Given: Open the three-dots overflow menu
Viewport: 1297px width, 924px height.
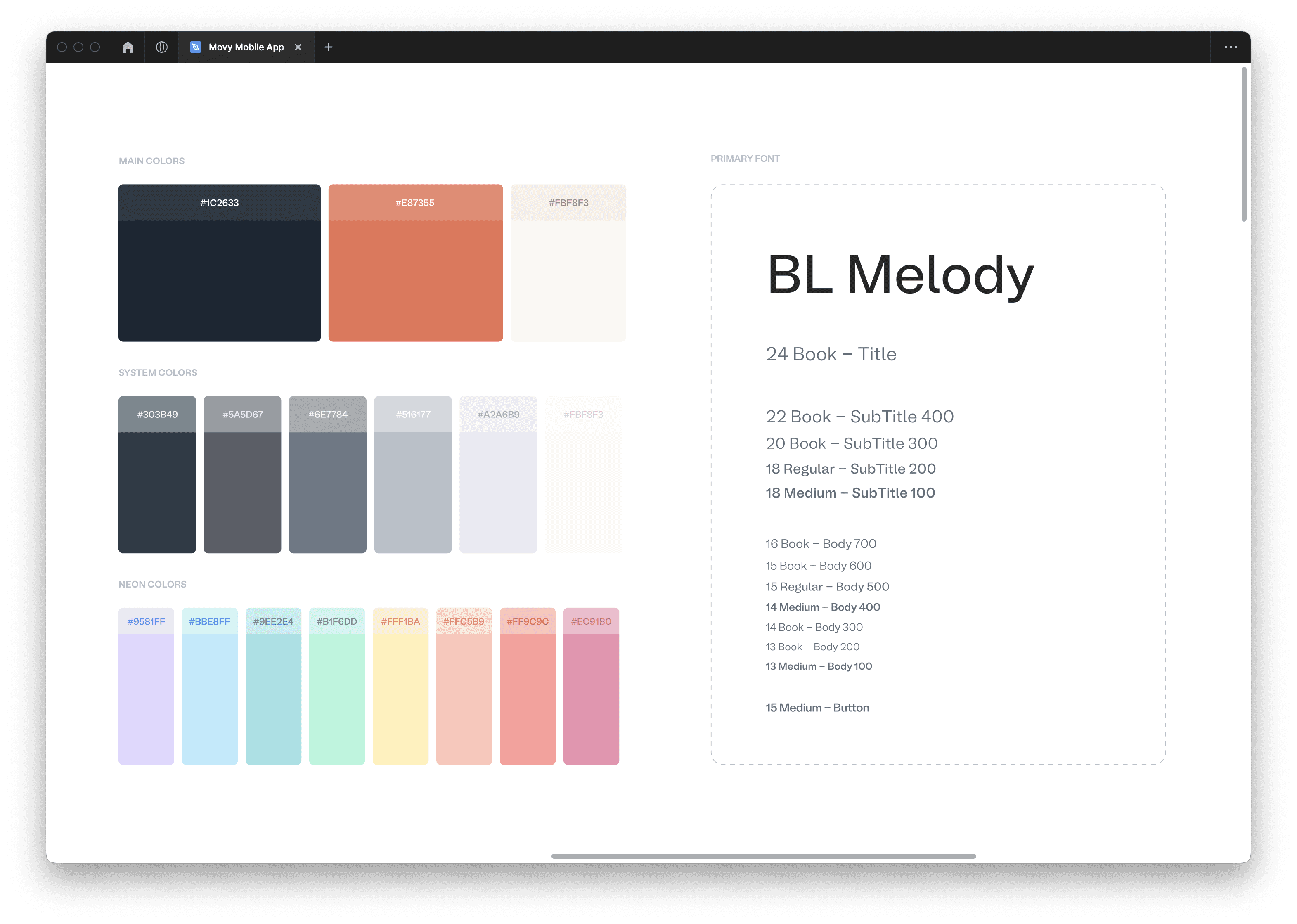Looking at the screenshot, I should (x=1231, y=47).
